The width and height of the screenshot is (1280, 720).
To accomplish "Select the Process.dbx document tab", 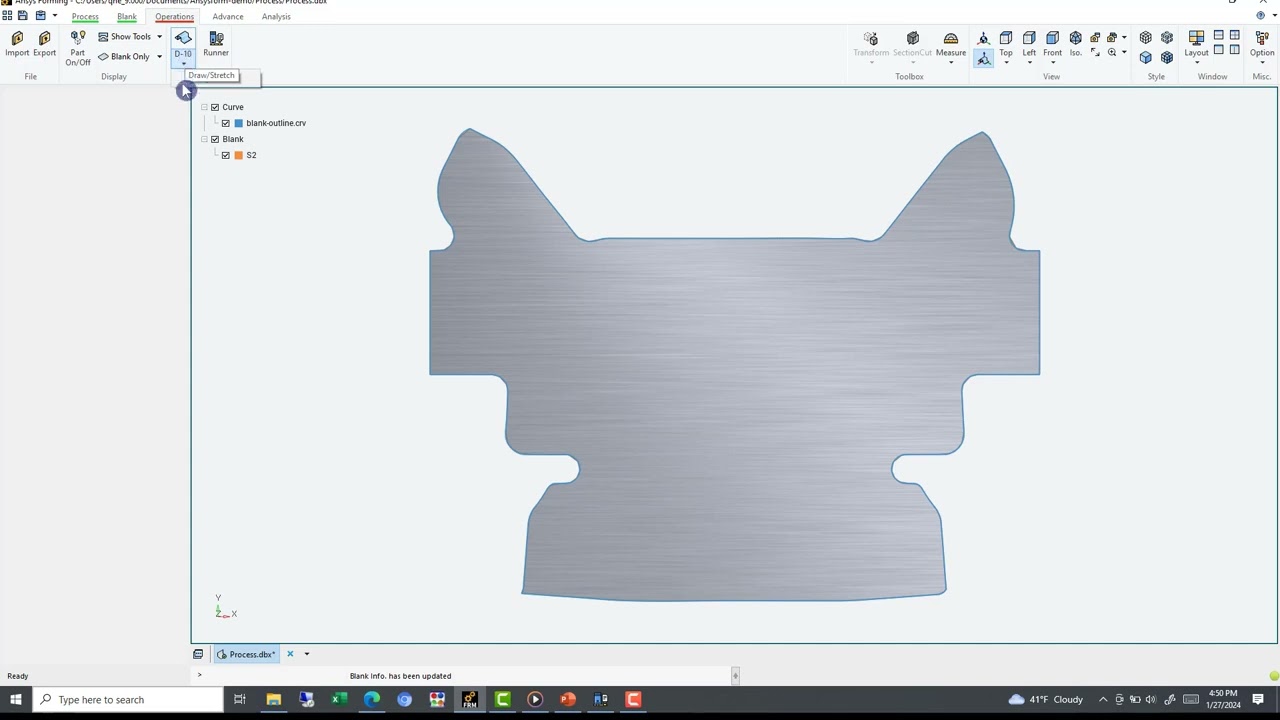I will [245, 655].
